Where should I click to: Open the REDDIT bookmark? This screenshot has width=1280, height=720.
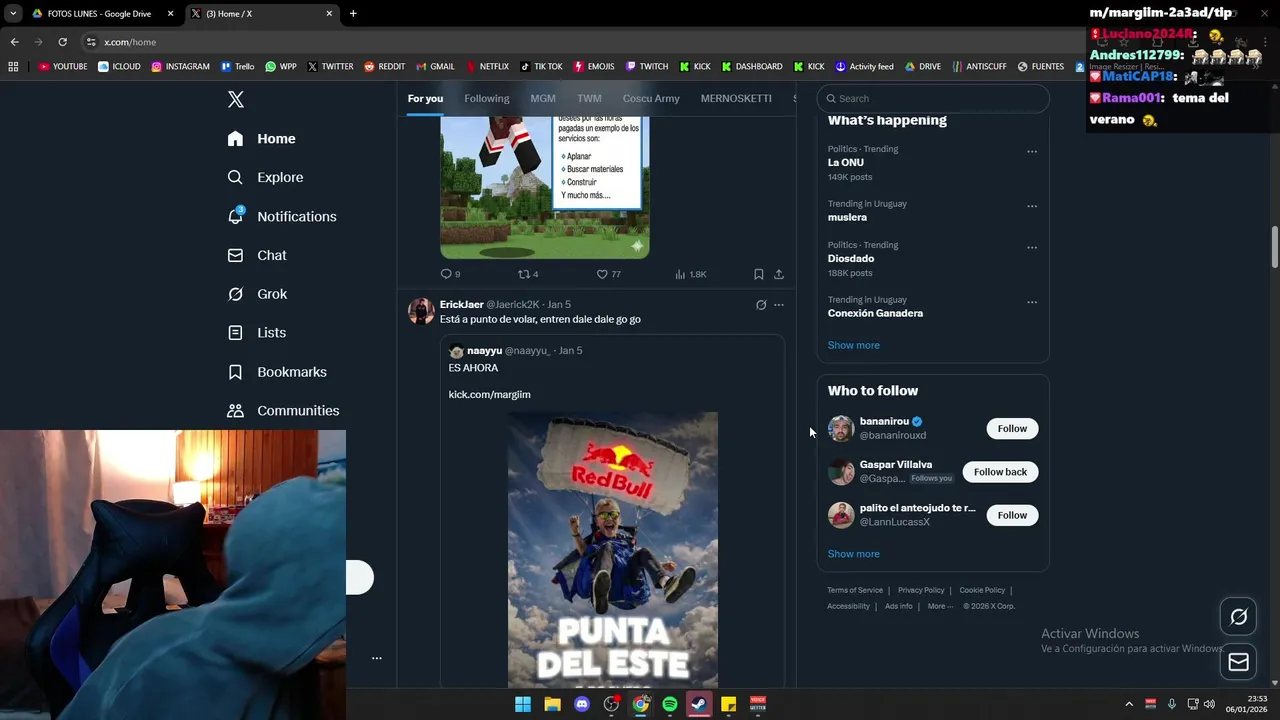(x=385, y=67)
